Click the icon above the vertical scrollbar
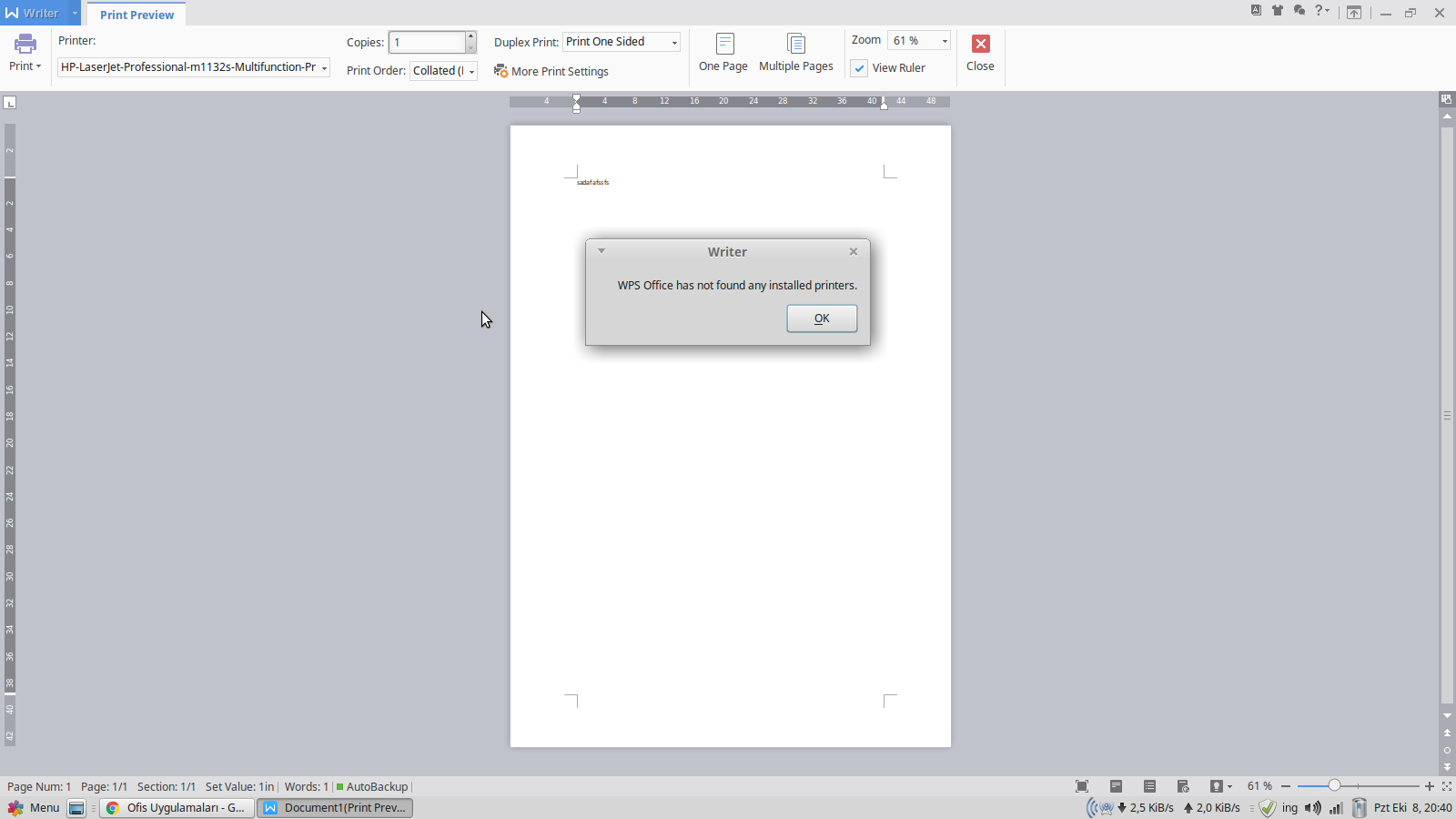The width and height of the screenshot is (1456, 819). tap(1447, 99)
